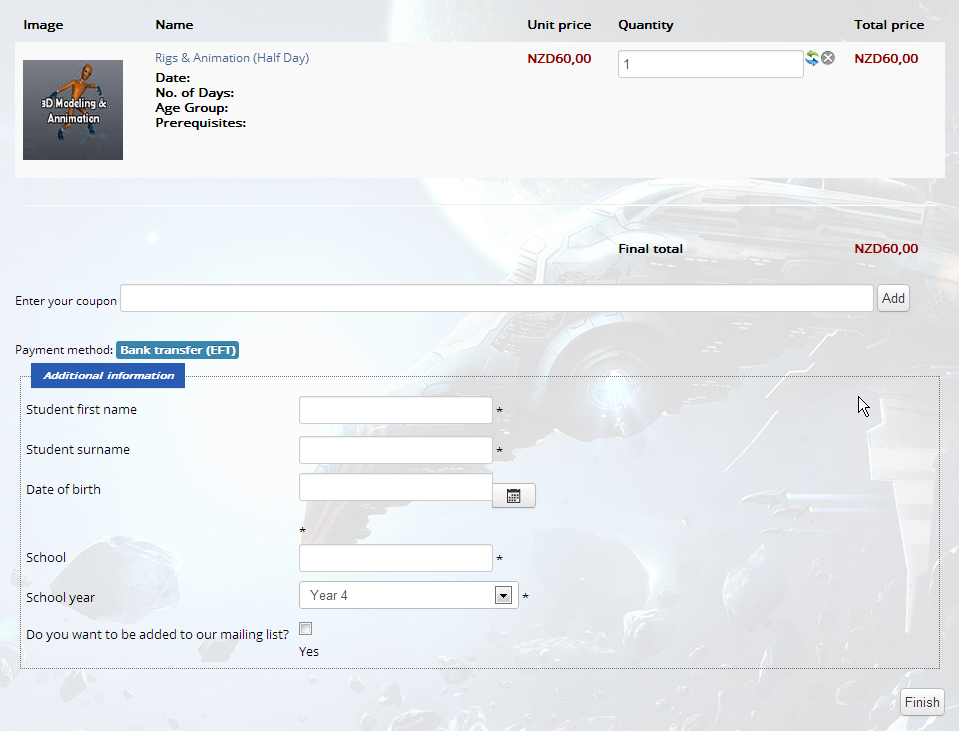Tick the mailing list Yes checkbox

tap(306, 629)
